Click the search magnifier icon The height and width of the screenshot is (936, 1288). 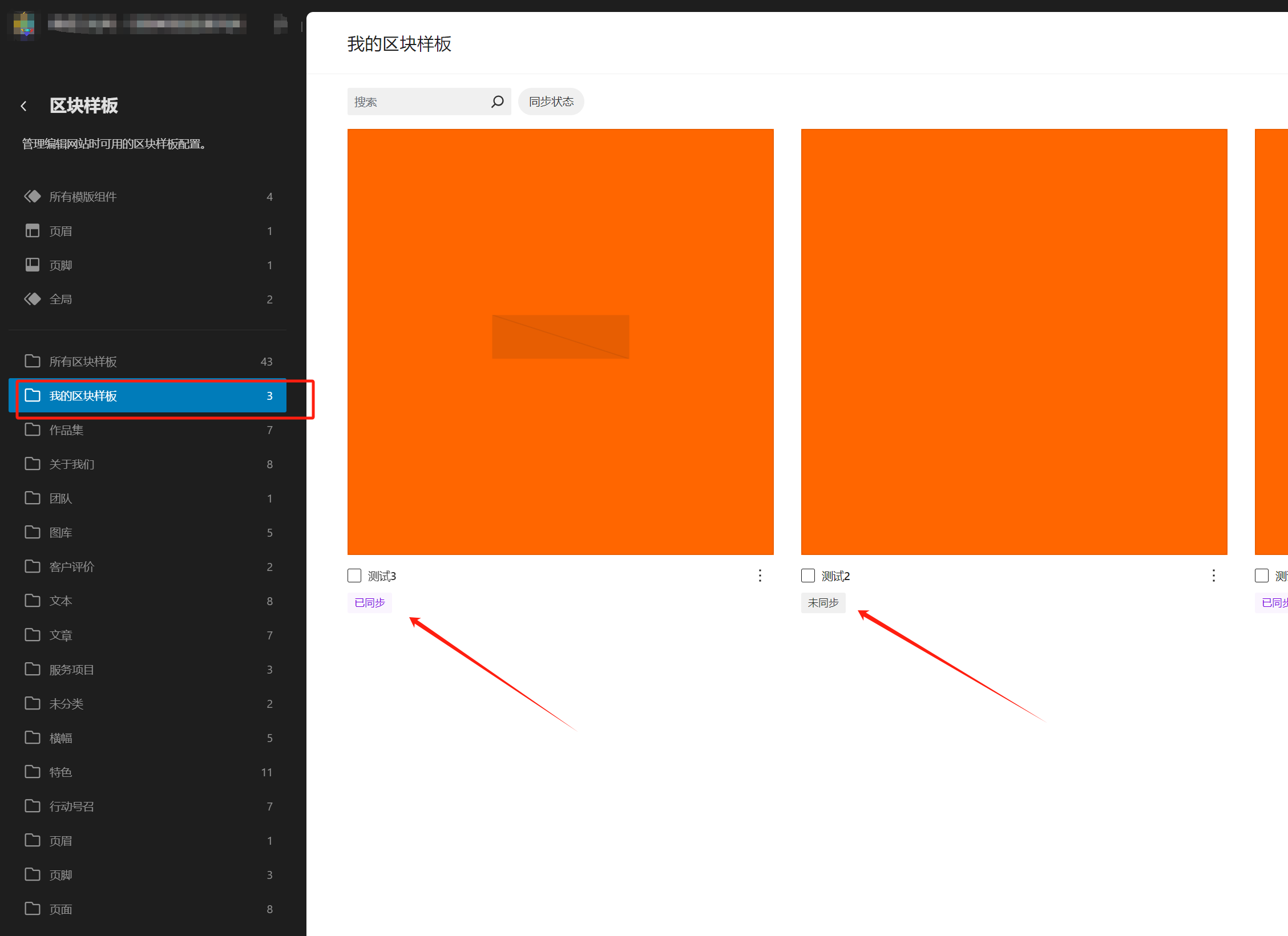497,102
